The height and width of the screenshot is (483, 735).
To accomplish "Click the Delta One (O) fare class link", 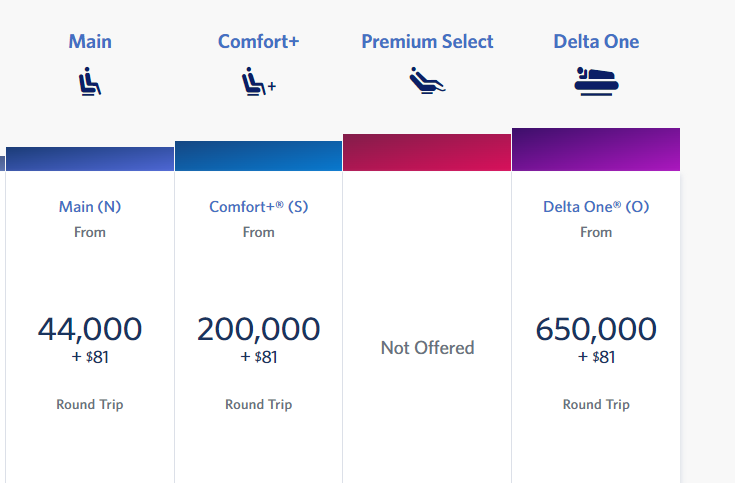I will 596,206.
